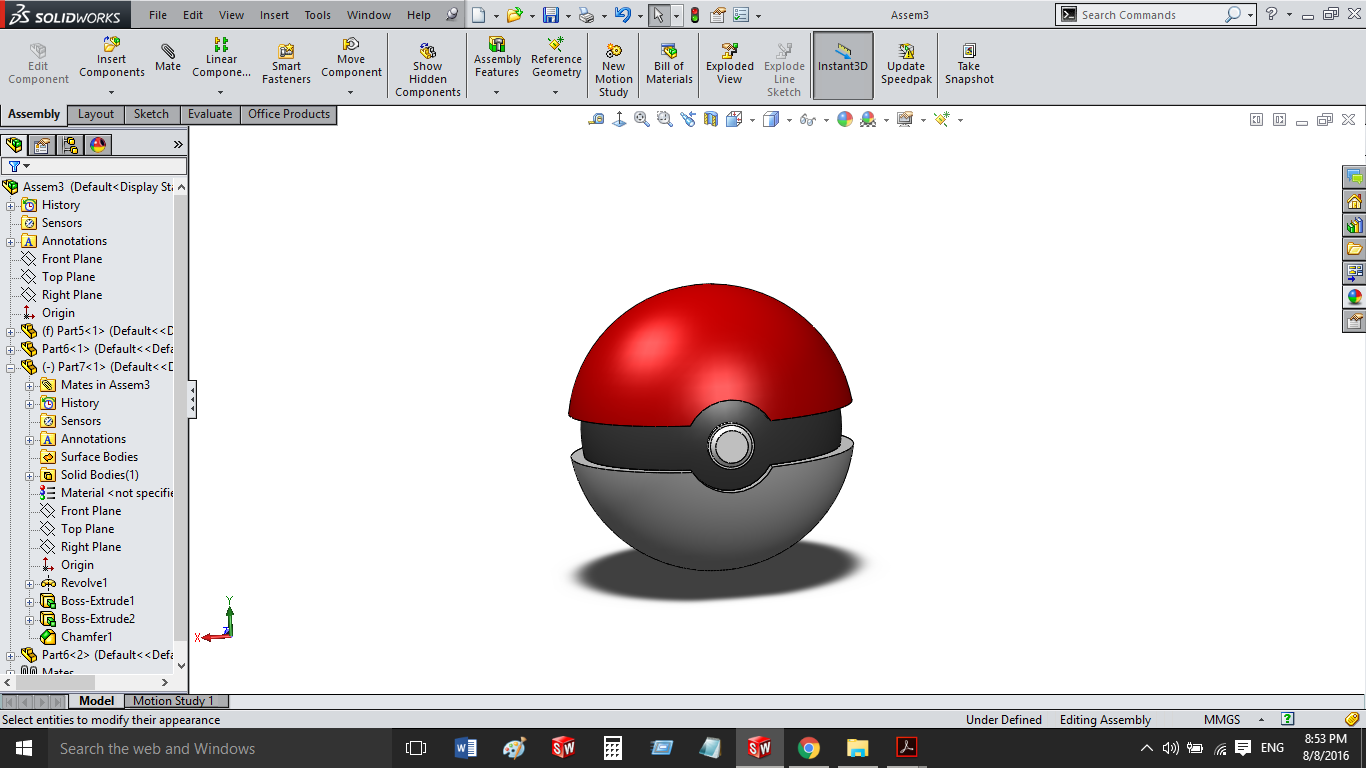Expand Solid Bodies(1) folder
The image size is (1366, 768).
30,475
